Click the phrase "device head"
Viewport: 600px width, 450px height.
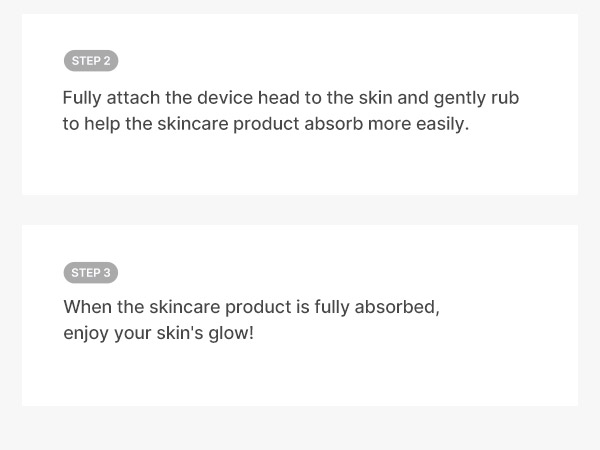pos(254,98)
